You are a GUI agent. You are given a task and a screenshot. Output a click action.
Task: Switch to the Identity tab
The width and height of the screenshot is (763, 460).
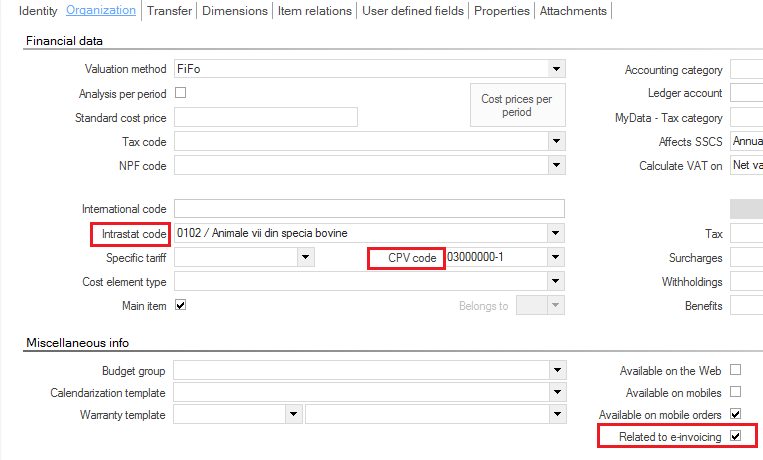pyautogui.click(x=38, y=11)
